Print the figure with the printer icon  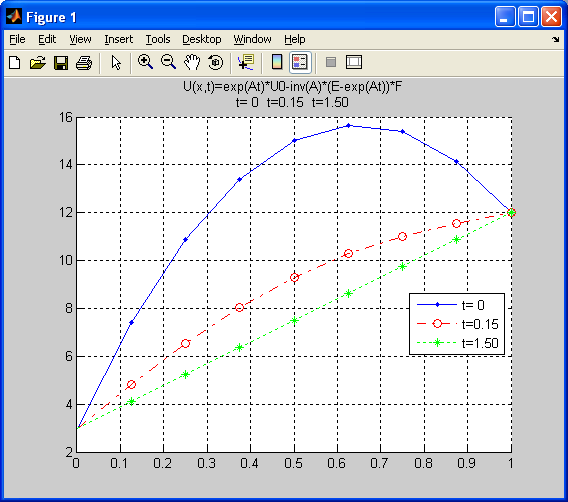84,63
